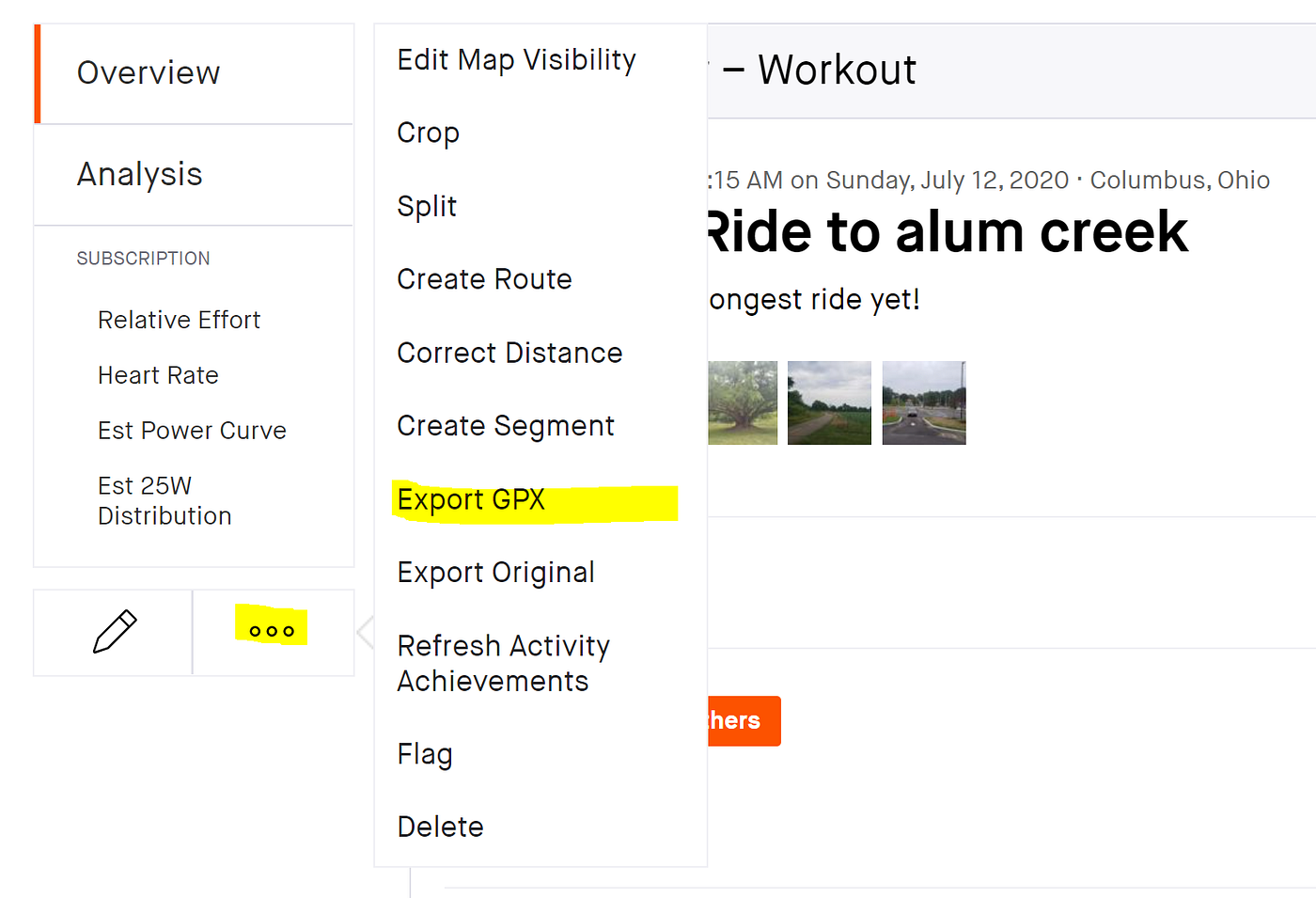Viewport: 1316px width, 898px height.
Task: Open the road photo thumbnail with car
Action: [923, 402]
